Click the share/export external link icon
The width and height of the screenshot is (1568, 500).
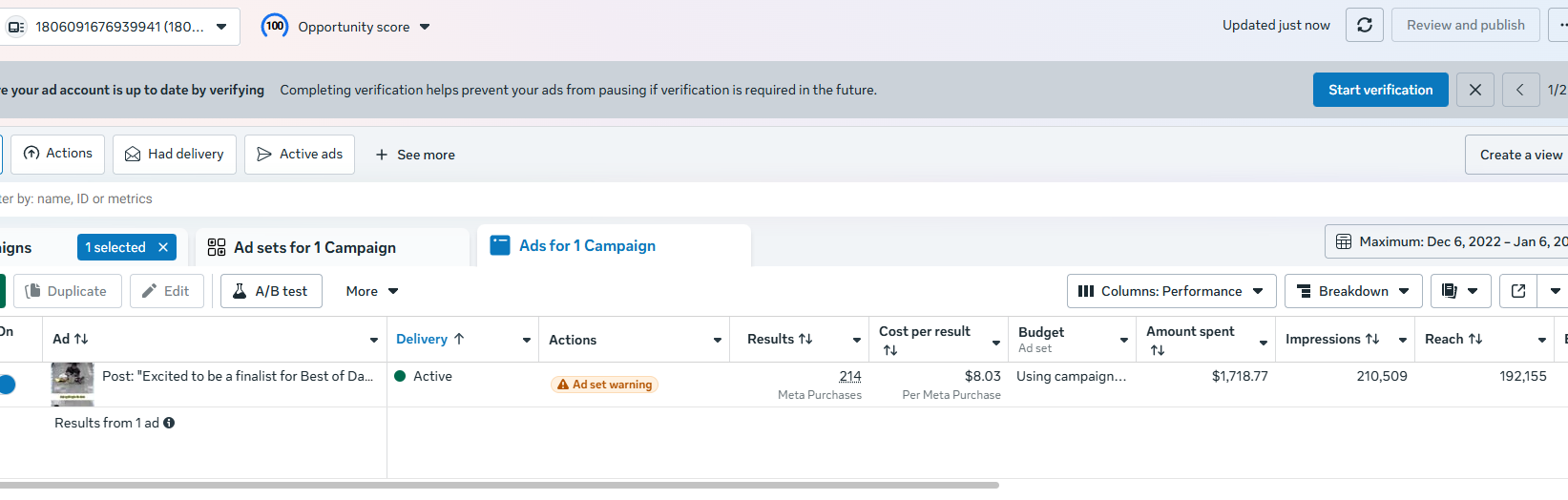[x=1518, y=291]
